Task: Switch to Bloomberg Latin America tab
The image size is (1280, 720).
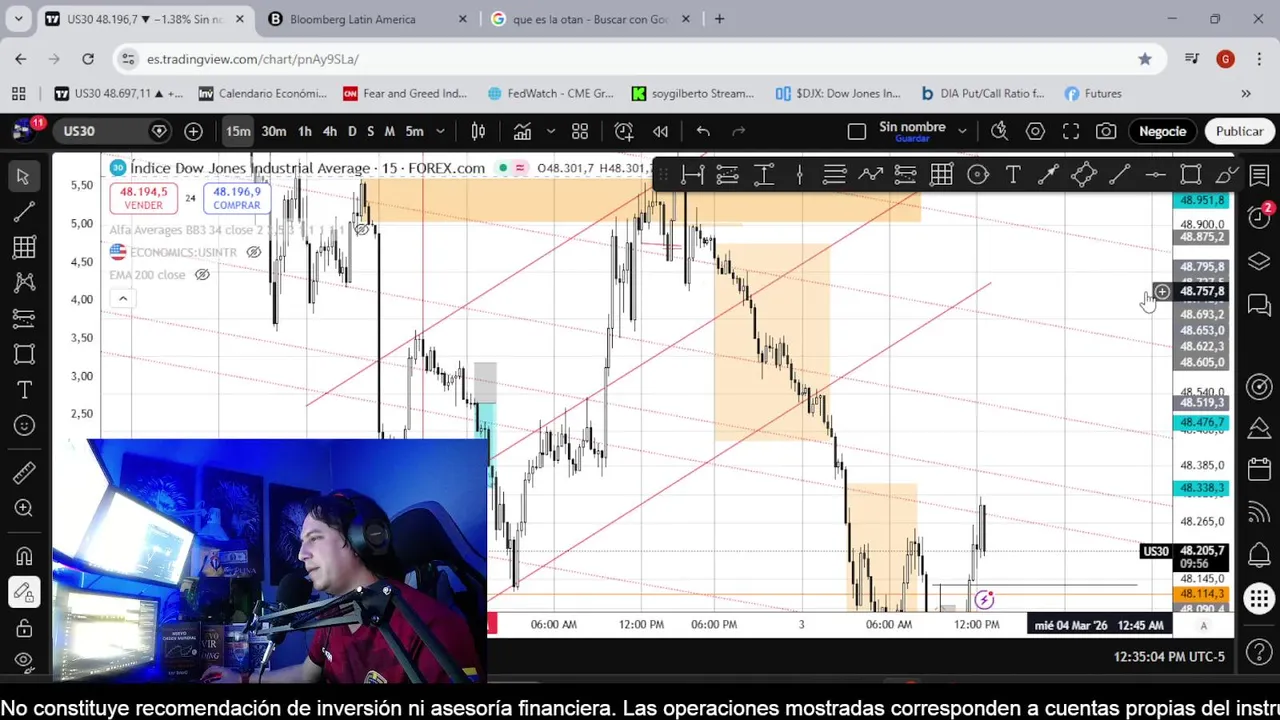Action: (364, 19)
